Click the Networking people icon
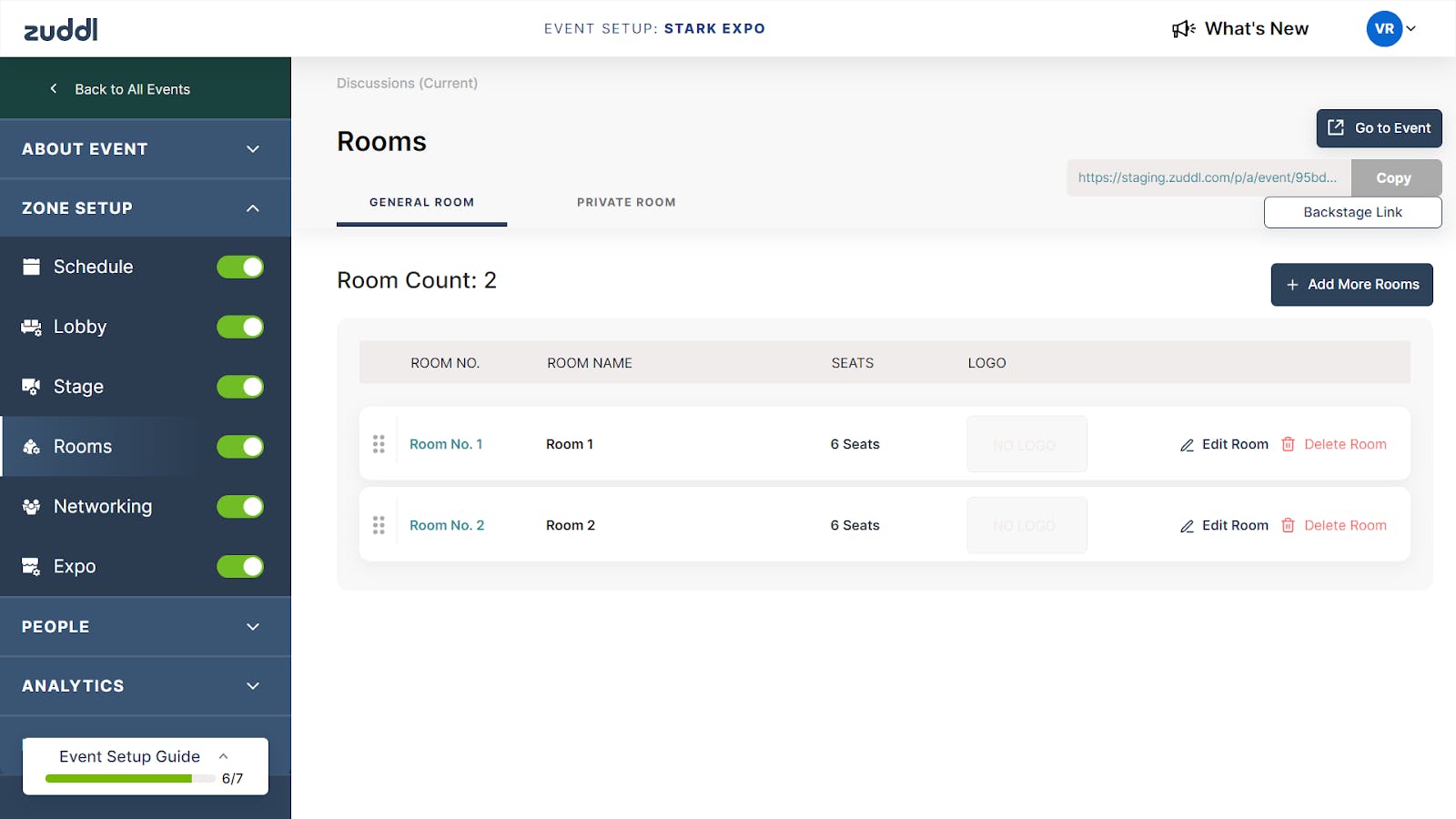1456x819 pixels. [31, 507]
